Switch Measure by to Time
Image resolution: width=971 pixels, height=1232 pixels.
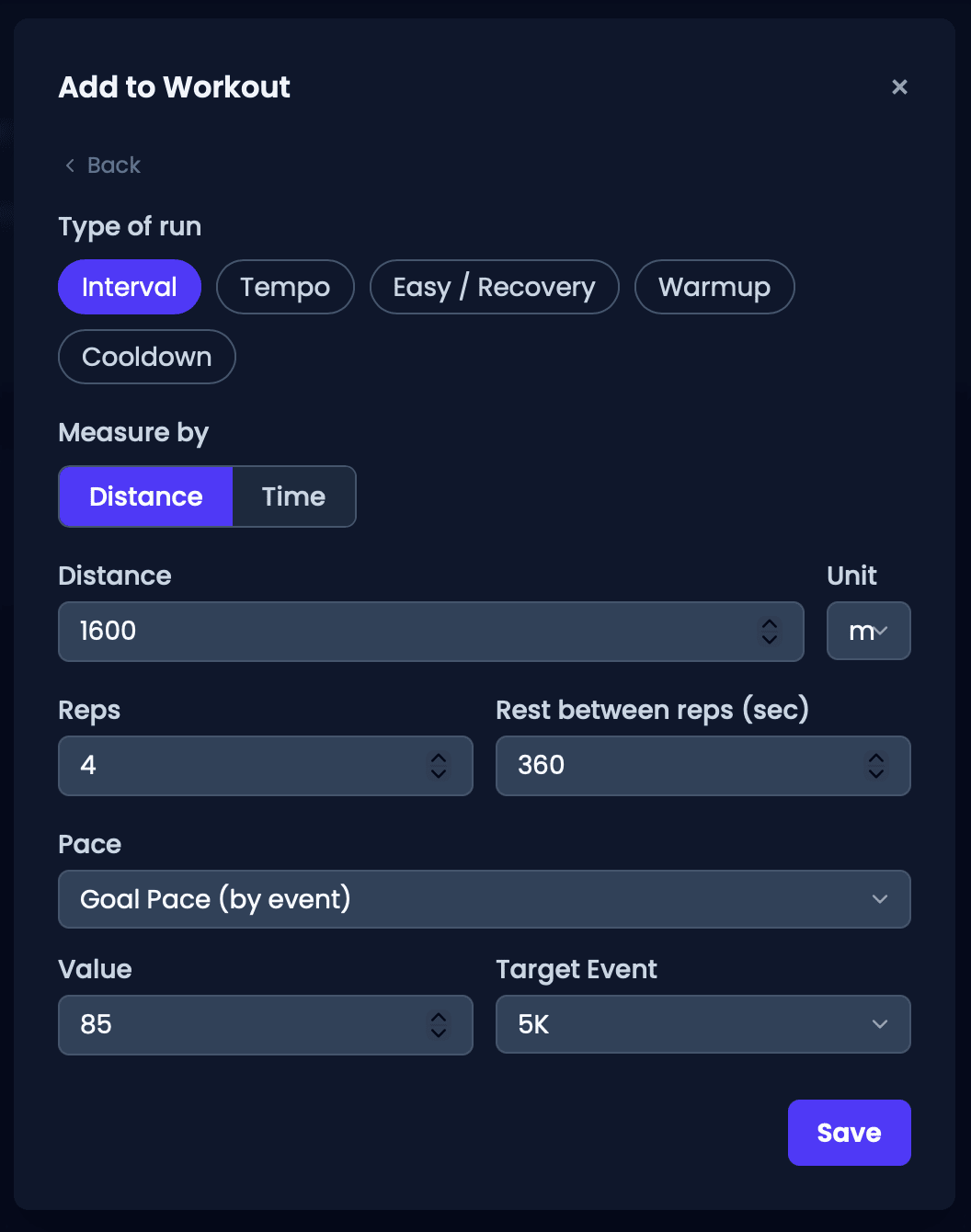[x=294, y=496]
